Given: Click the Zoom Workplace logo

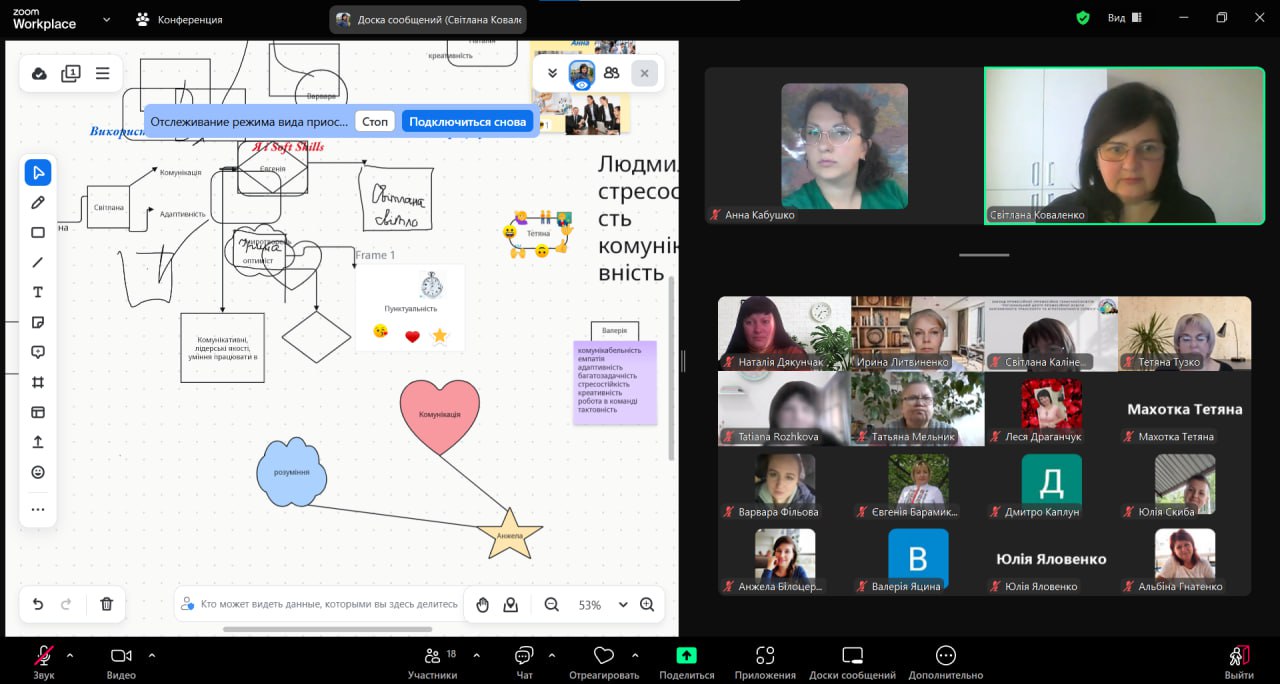Looking at the screenshot, I should point(44,18).
